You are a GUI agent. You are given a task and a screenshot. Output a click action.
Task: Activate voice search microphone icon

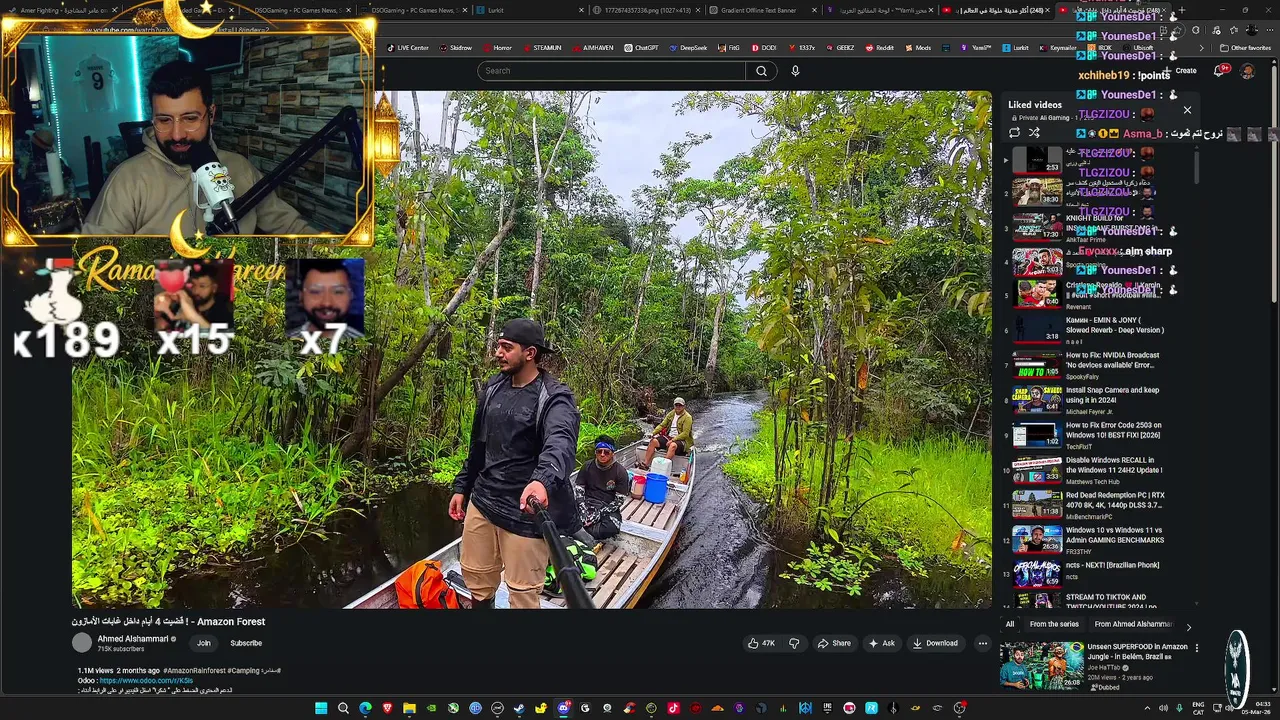point(795,71)
